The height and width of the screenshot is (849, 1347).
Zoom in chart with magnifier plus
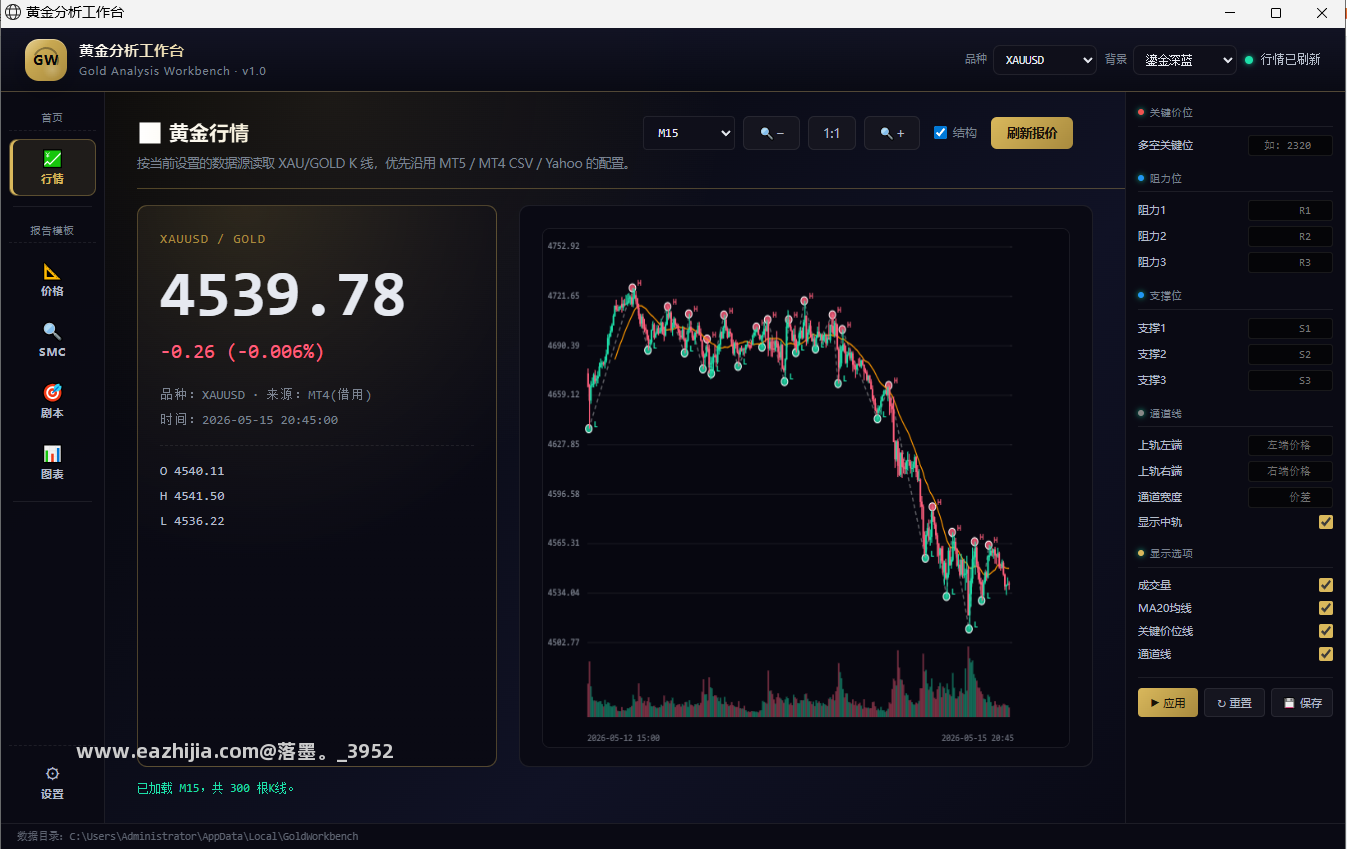point(892,133)
